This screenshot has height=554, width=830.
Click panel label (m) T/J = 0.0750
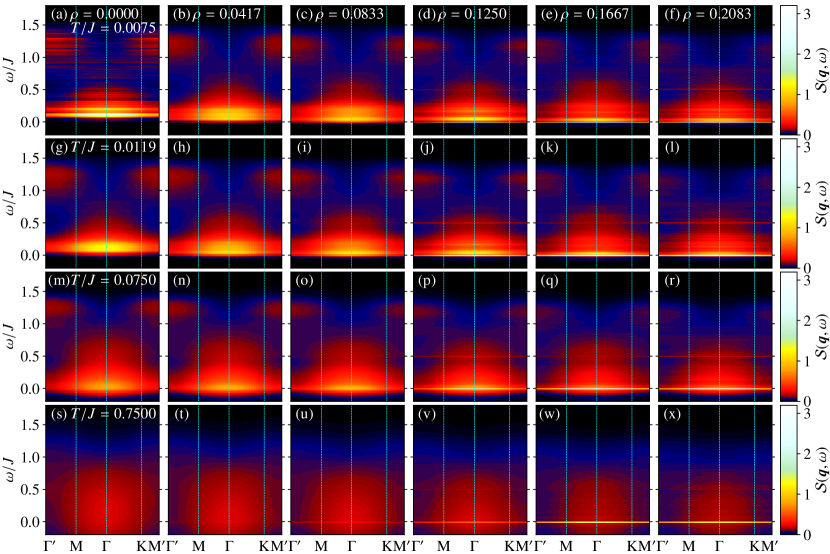coord(103,280)
